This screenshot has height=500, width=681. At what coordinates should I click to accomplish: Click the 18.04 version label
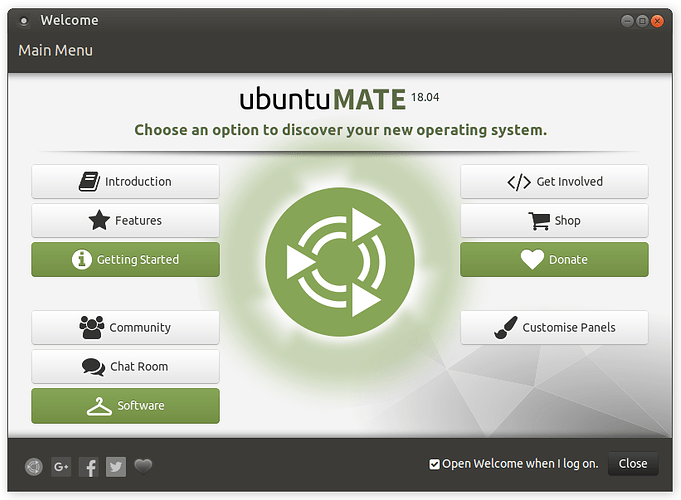click(x=425, y=97)
